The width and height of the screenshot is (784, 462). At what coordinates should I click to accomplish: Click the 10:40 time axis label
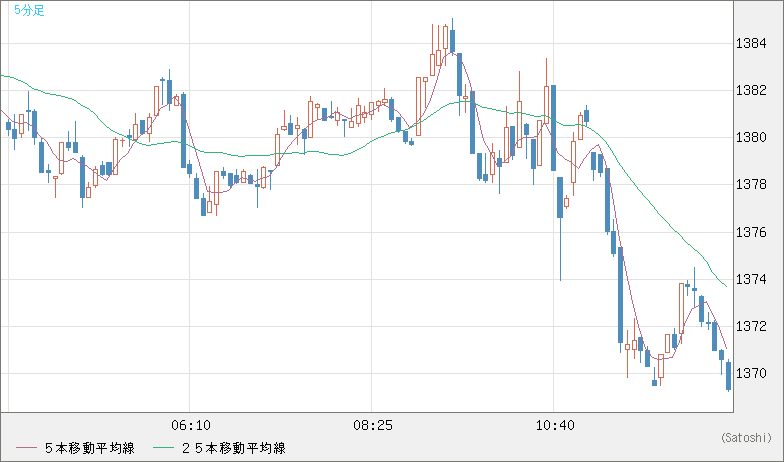tap(555, 426)
